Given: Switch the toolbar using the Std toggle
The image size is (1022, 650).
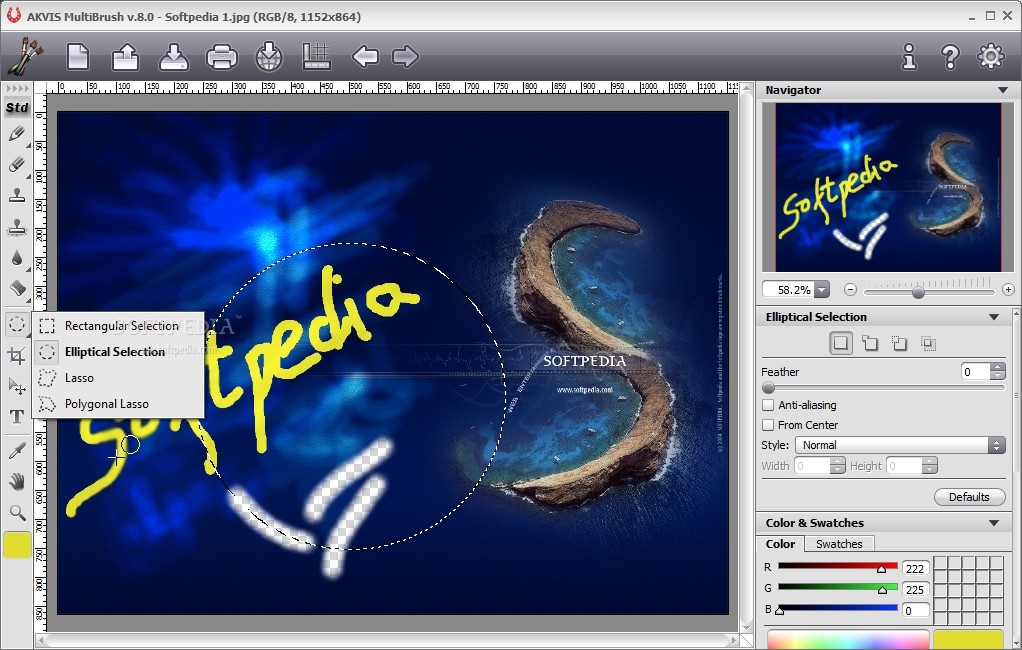Looking at the screenshot, I should point(17,108).
